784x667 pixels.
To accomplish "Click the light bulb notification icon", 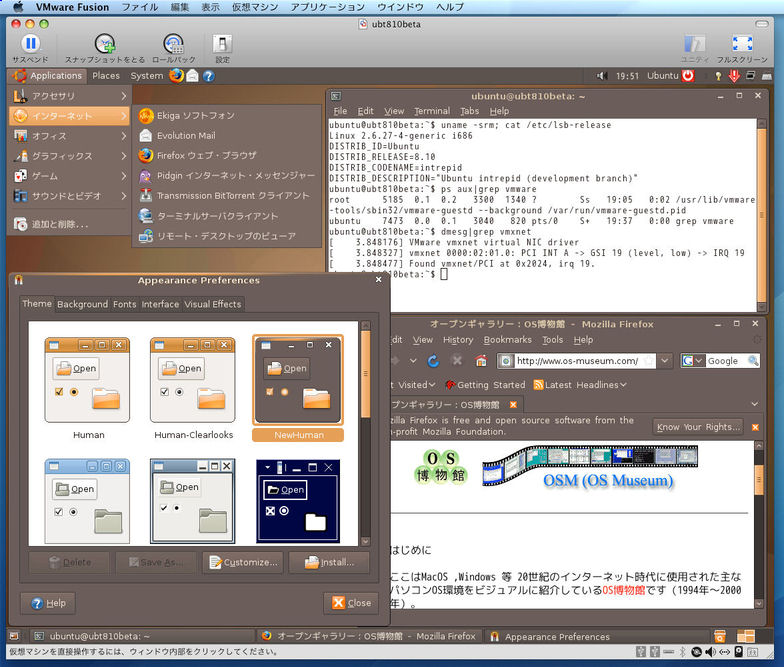I will (718, 76).
